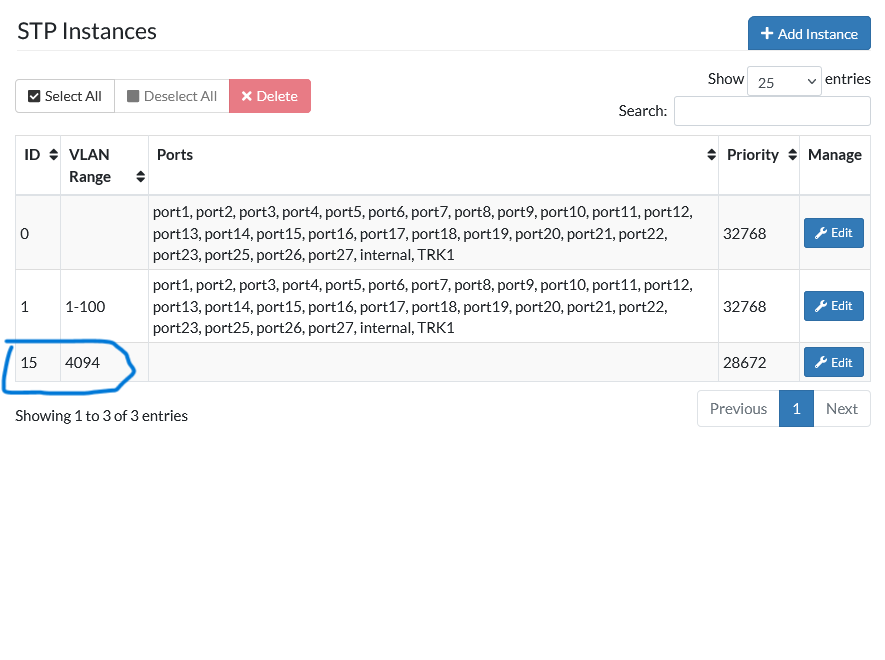Edit STP instance 15 wrench button
The image size is (885, 660).
click(833, 362)
